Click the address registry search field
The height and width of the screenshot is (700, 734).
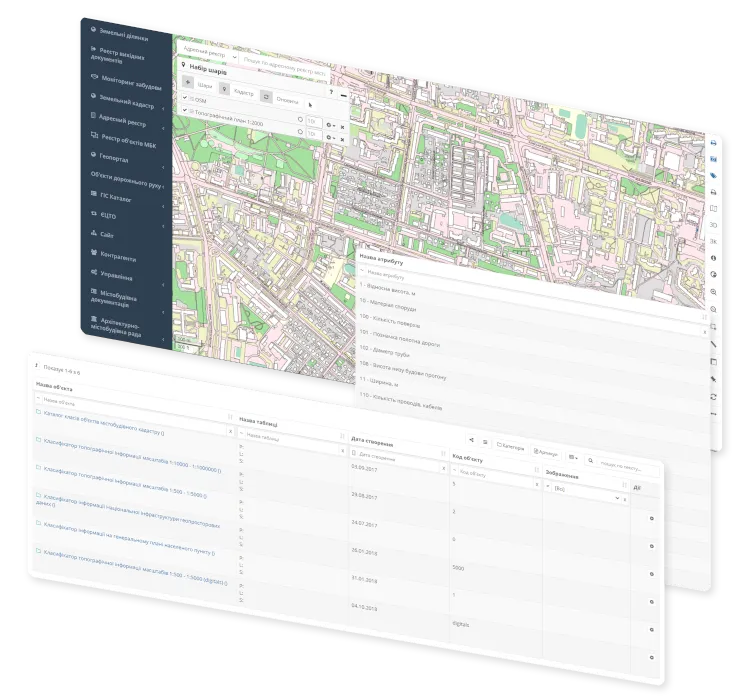click(284, 66)
